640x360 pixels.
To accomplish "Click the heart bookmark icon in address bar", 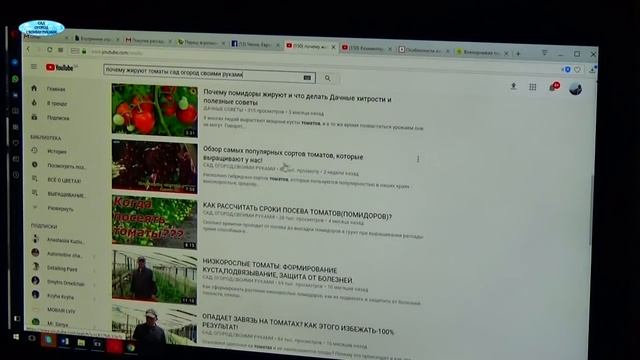I will [x=577, y=70].
